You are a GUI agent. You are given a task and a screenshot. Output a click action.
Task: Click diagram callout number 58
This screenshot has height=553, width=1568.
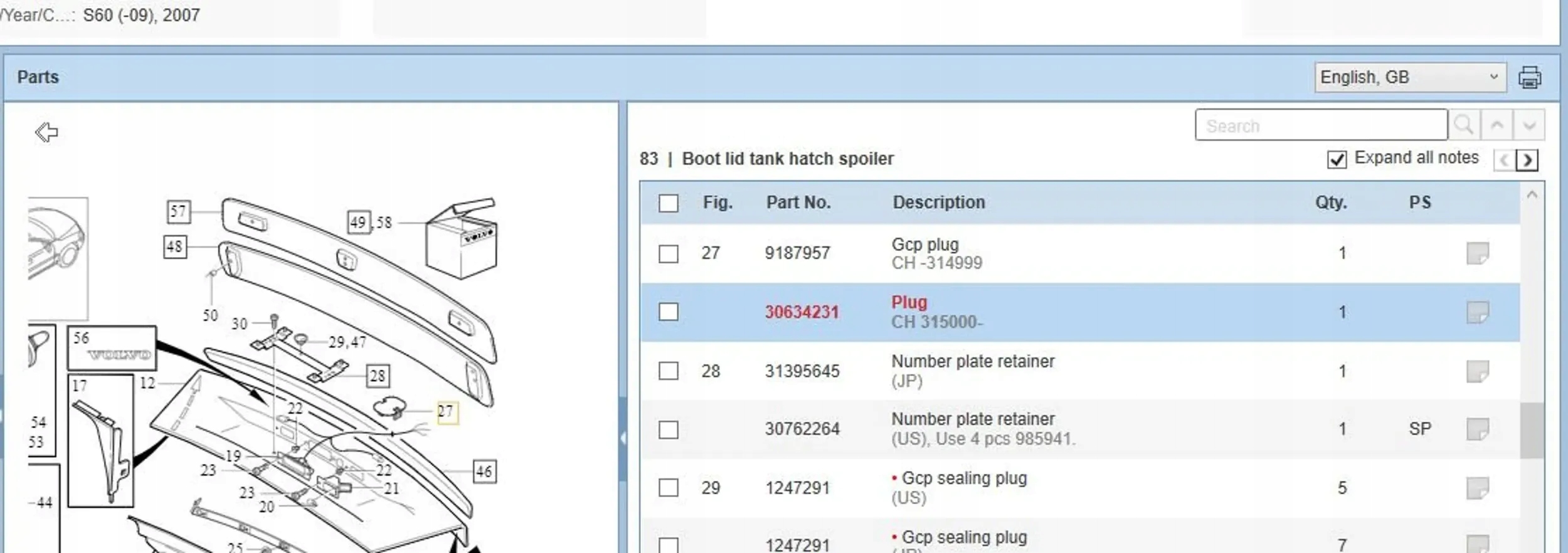(x=384, y=222)
